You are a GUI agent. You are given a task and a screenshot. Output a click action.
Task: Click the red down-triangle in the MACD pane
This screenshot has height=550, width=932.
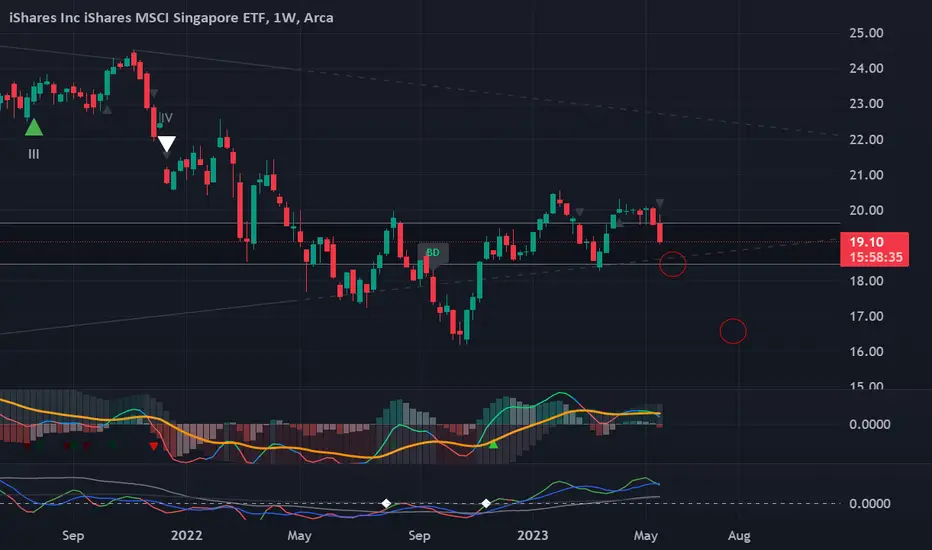[x=154, y=446]
